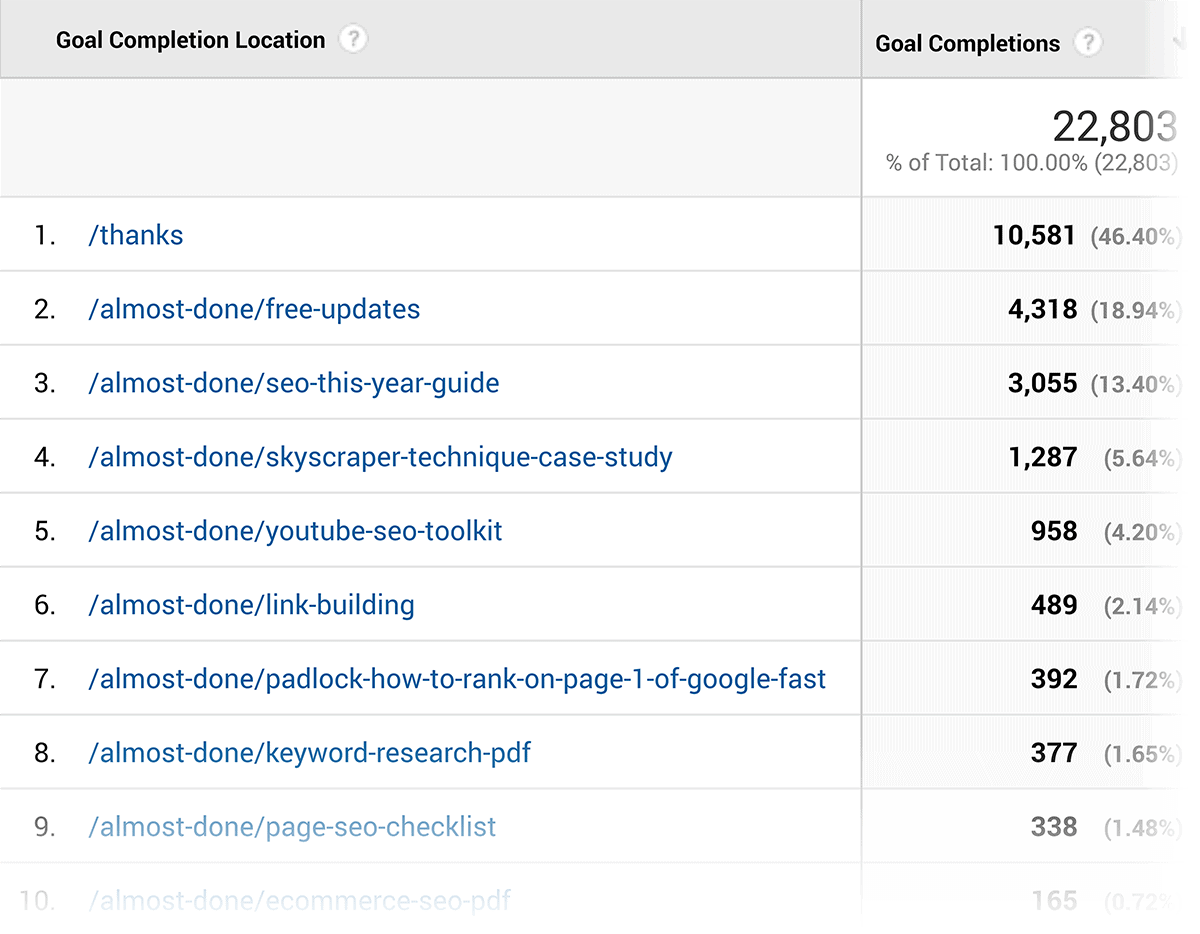Click the 958 completions value
The width and height of the screenshot is (1200, 934).
(1054, 531)
